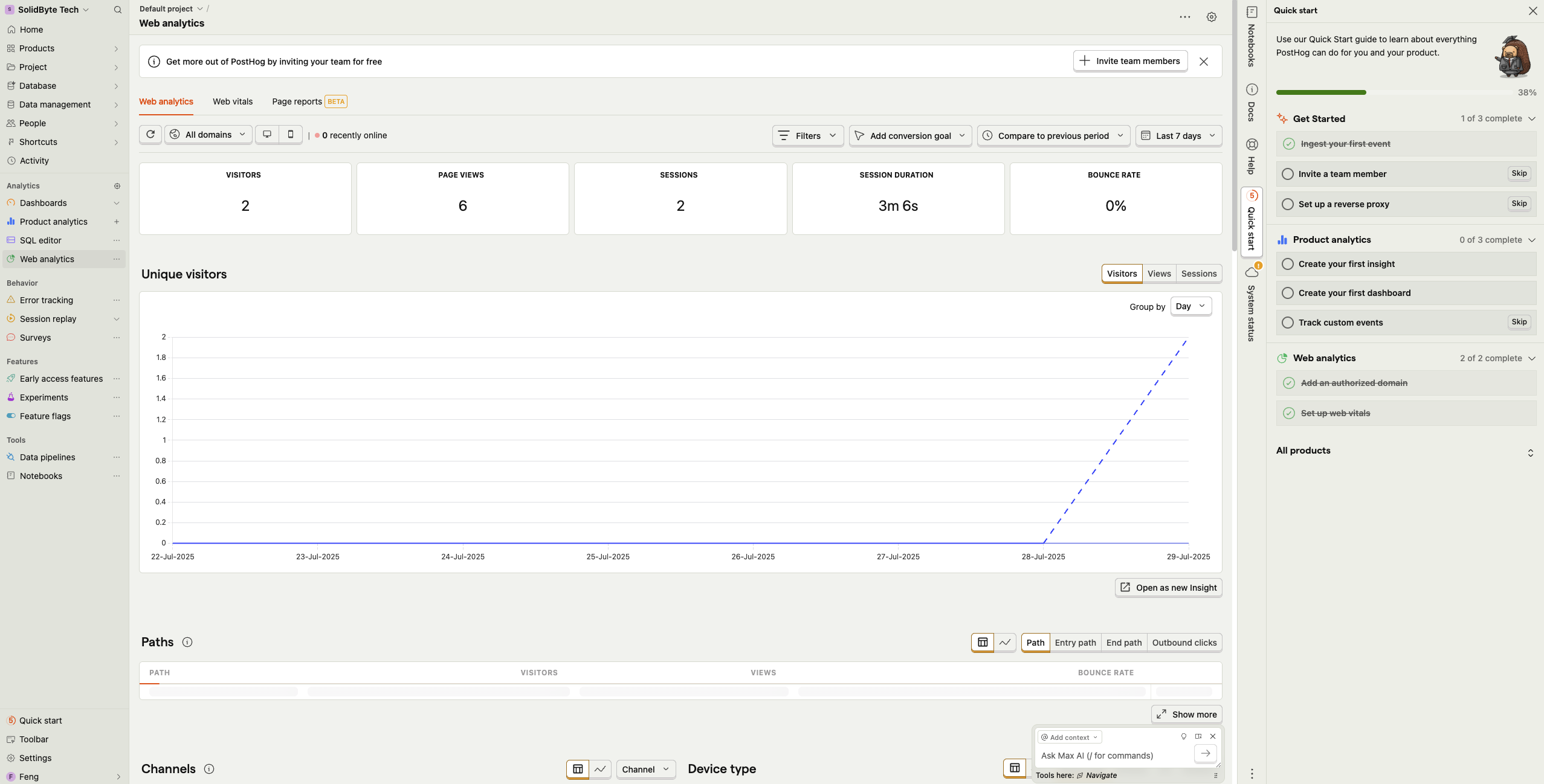
Task: Open Error tracking more options
Action: point(117,300)
